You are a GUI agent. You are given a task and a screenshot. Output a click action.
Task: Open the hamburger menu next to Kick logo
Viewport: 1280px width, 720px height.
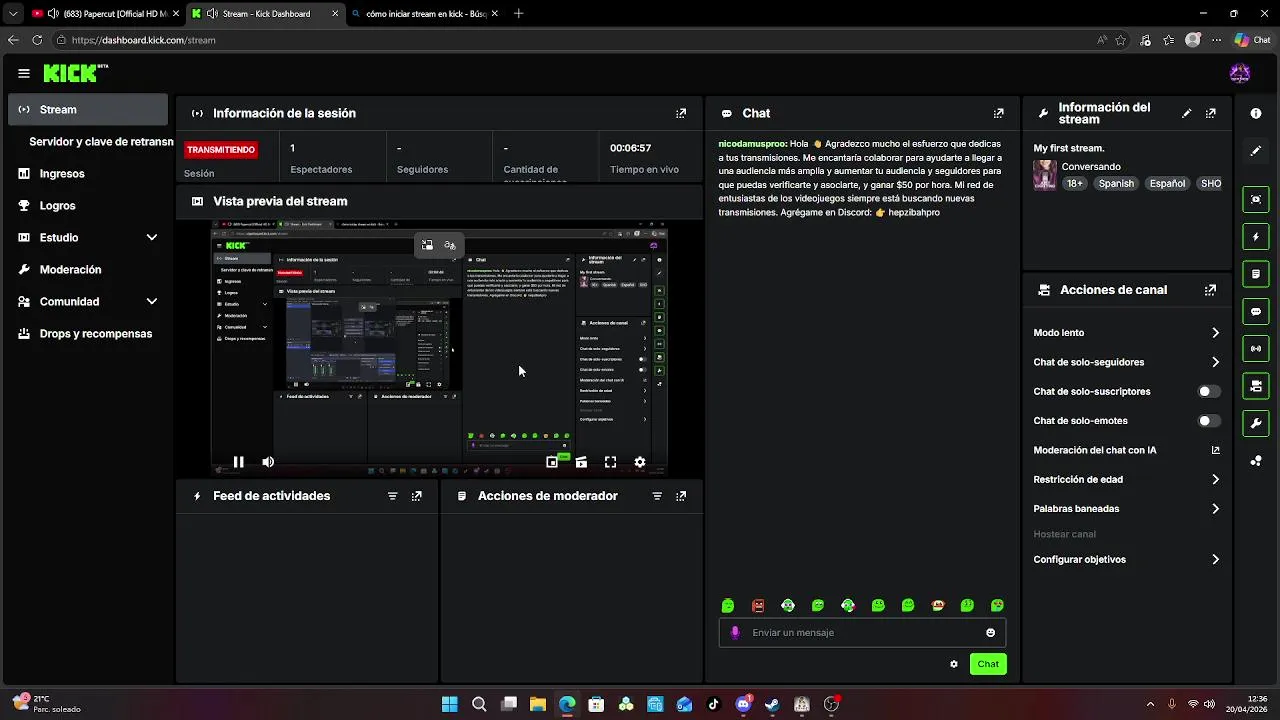[x=24, y=73]
